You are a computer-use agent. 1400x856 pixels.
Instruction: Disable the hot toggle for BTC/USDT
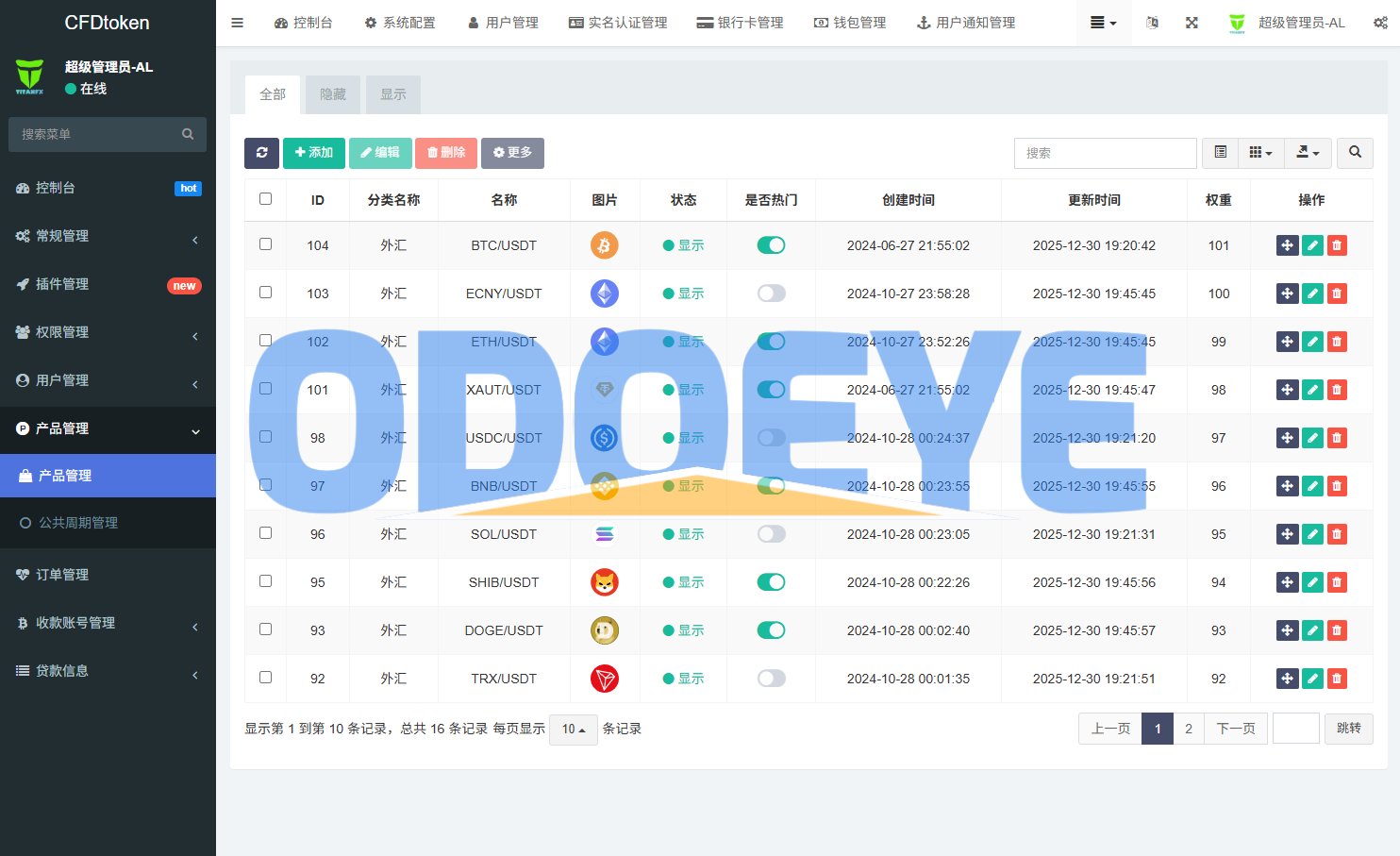coord(771,245)
